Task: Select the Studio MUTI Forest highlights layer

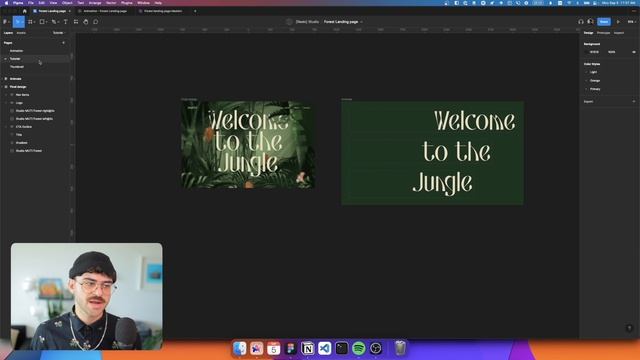Action: [x=35, y=111]
